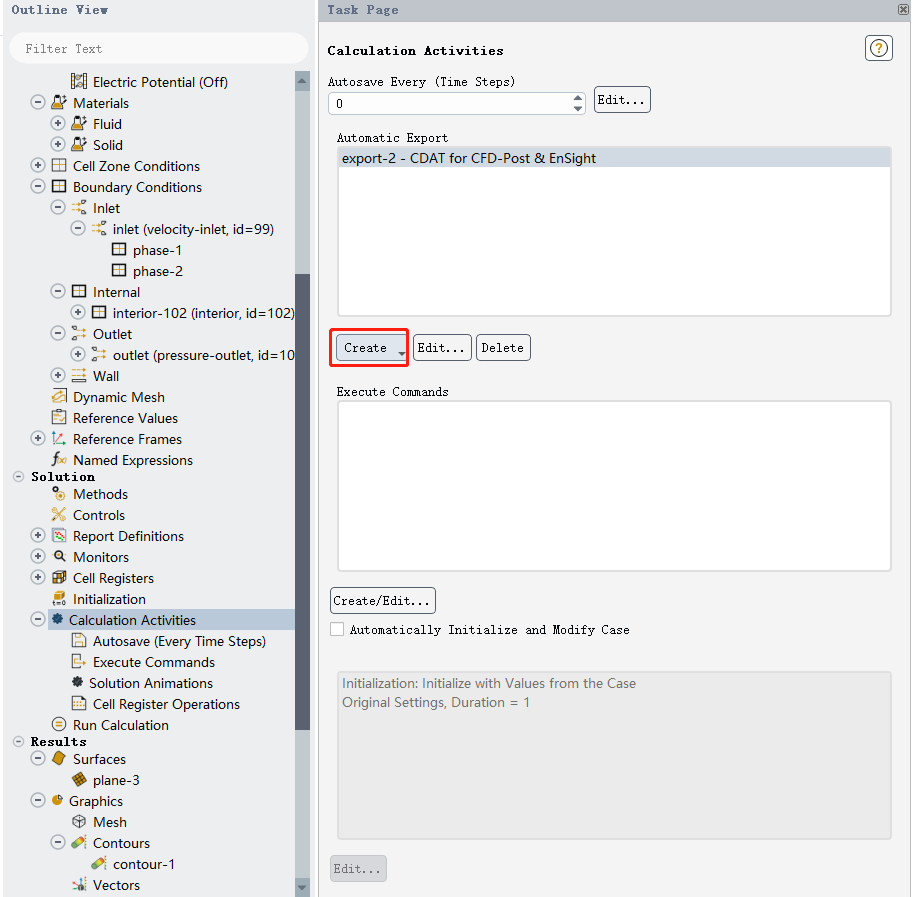Click the Solid material icon
The width and height of the screenshot is (913, 897).
(x=79, y=144)
